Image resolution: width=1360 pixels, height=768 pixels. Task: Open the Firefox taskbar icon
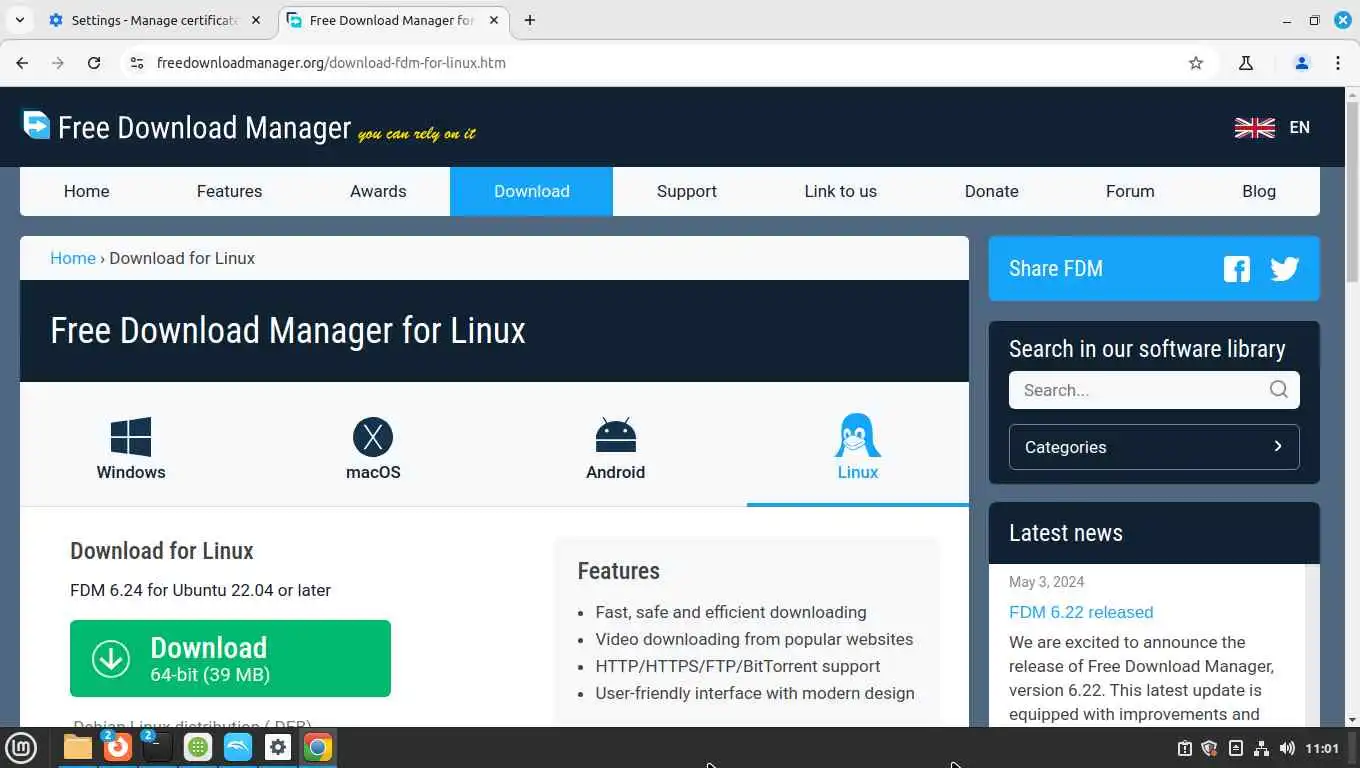point(118,747)
